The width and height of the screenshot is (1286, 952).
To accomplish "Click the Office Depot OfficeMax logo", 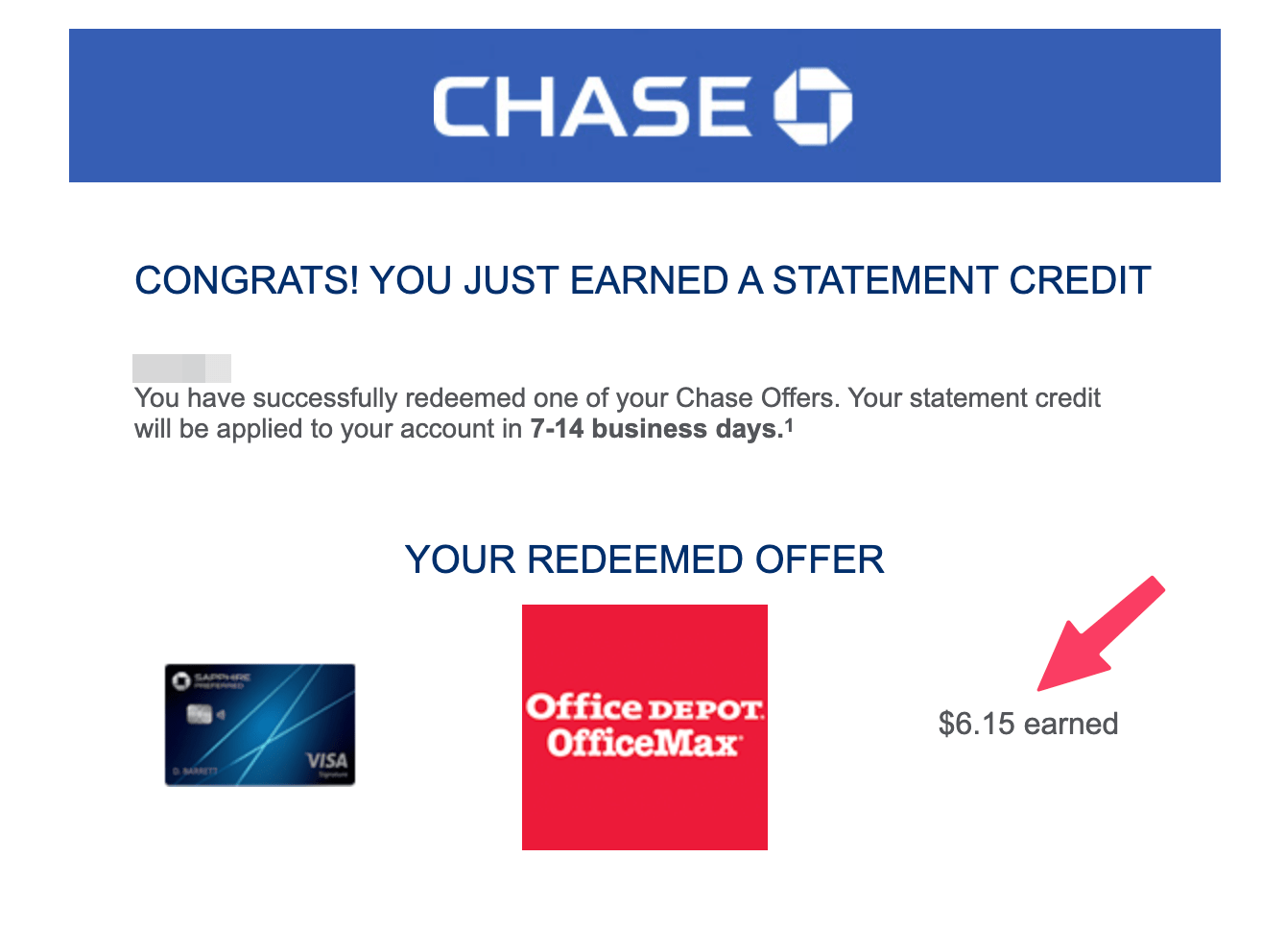I will (644, 726).
